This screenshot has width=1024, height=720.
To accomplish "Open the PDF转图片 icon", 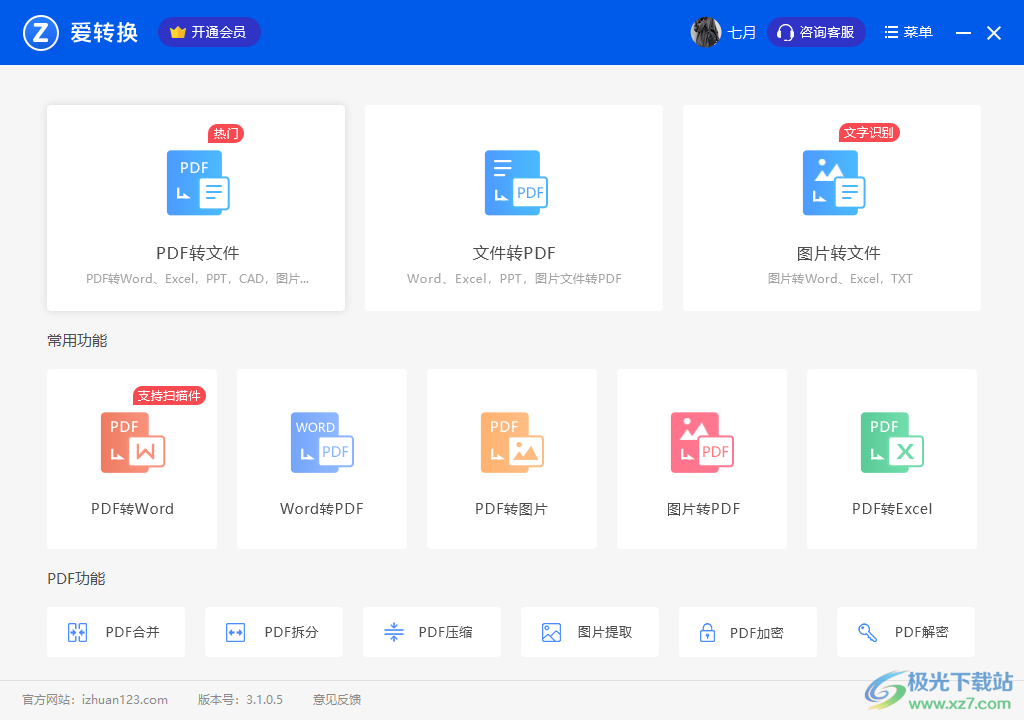I will click(x=512, y=443).
